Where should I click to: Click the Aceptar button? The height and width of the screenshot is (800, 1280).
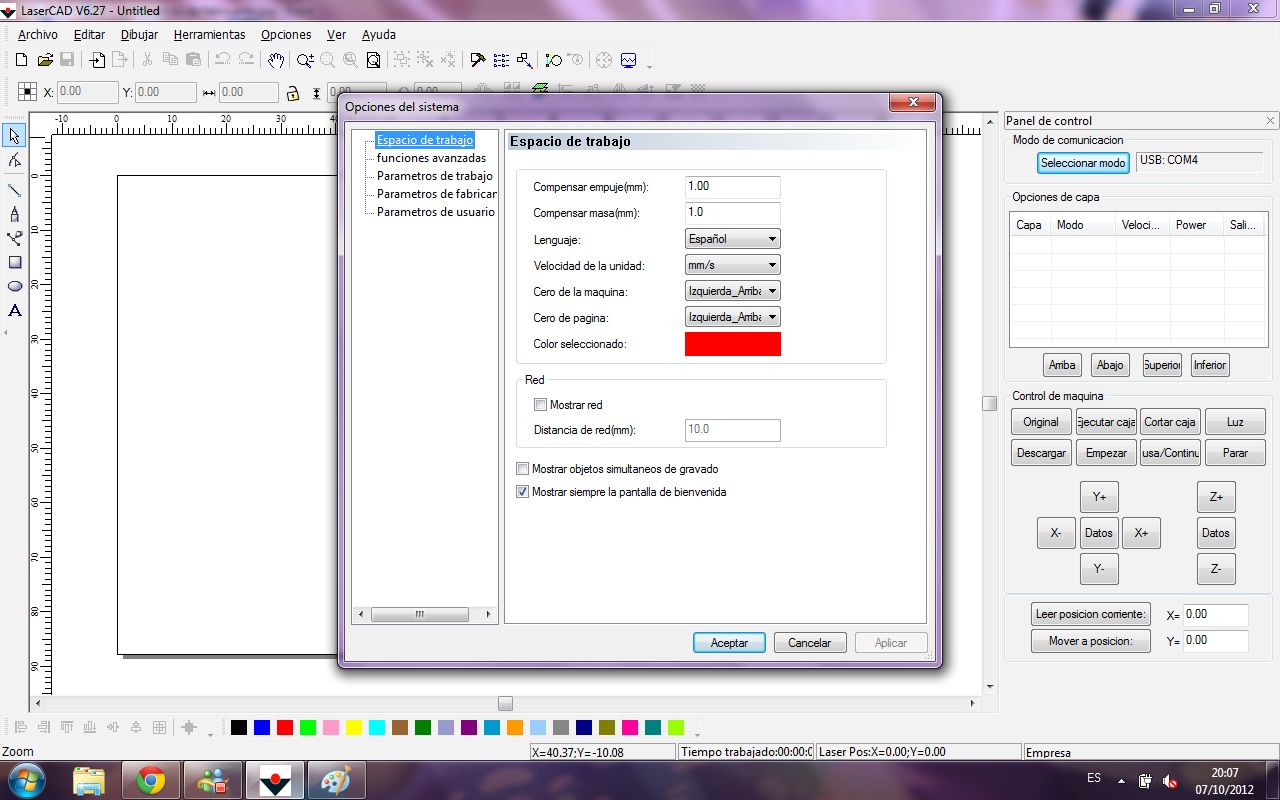tap(729, 643)
